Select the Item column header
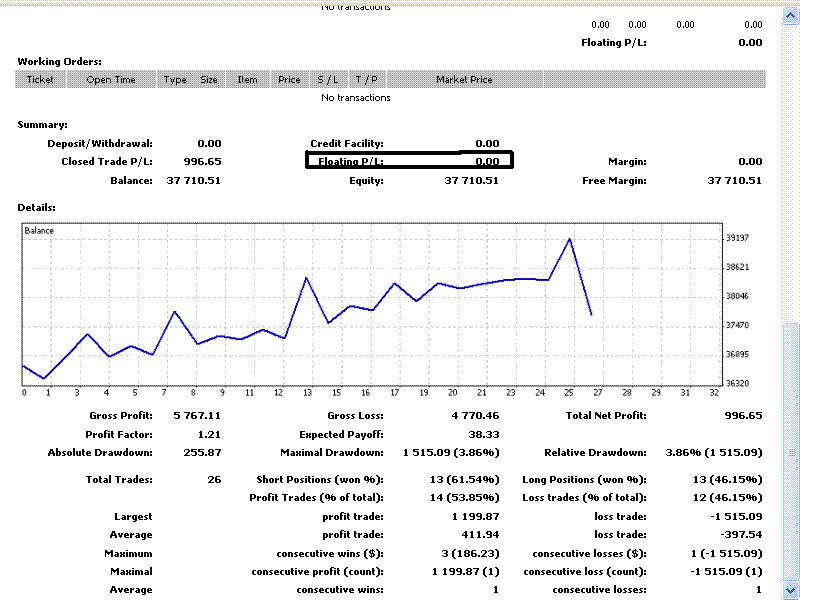 coord(247,80)
